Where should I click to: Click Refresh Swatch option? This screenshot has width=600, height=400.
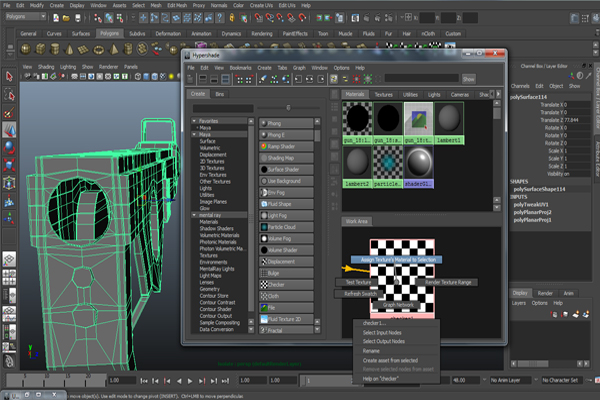pos(360,294)
